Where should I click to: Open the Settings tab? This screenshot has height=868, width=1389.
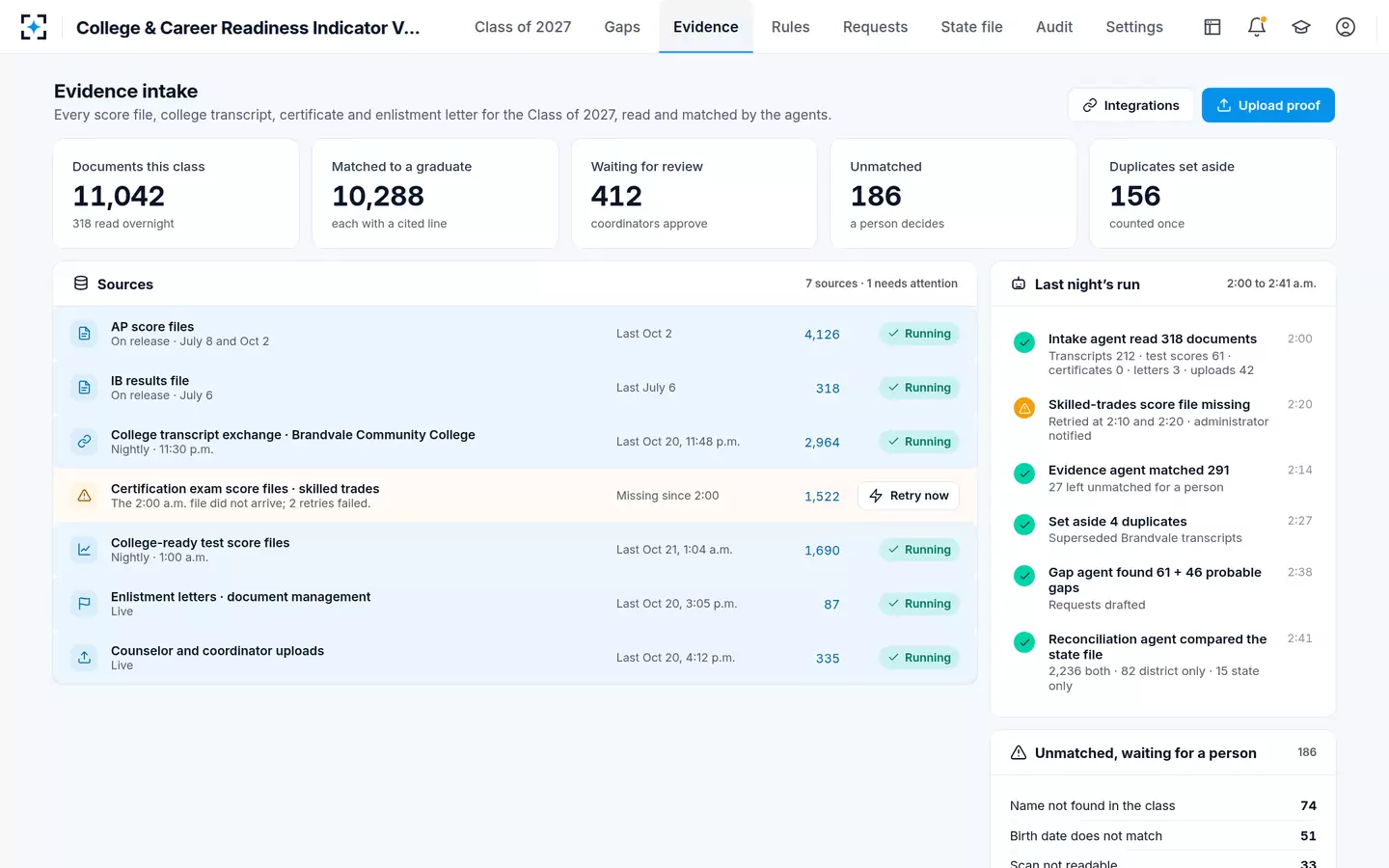point(1134,27)
